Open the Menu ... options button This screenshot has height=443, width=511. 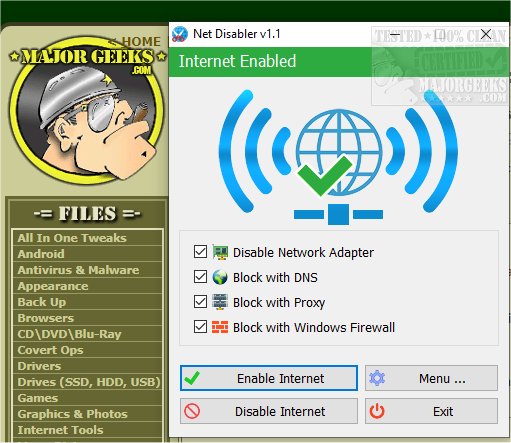[x=431, y=378]
